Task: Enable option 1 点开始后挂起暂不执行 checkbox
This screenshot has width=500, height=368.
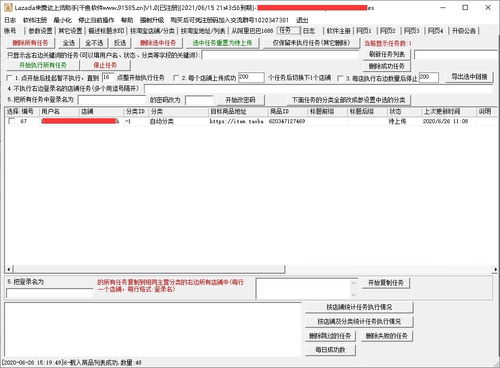Action: click(x=10, y=78)
